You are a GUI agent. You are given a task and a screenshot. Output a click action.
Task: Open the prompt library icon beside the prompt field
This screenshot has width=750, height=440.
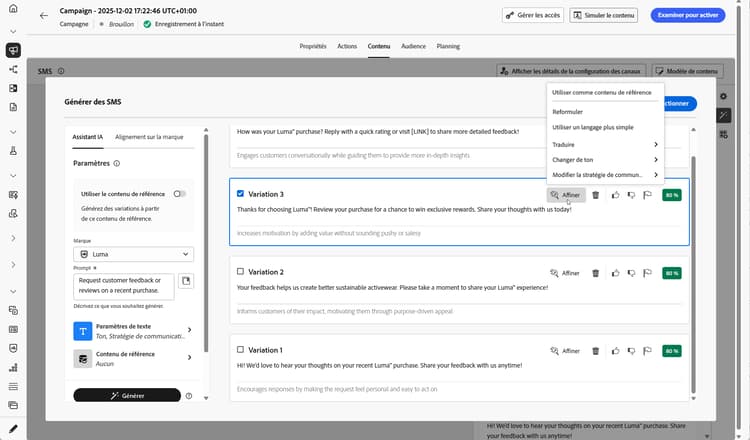tap(186, 281)
